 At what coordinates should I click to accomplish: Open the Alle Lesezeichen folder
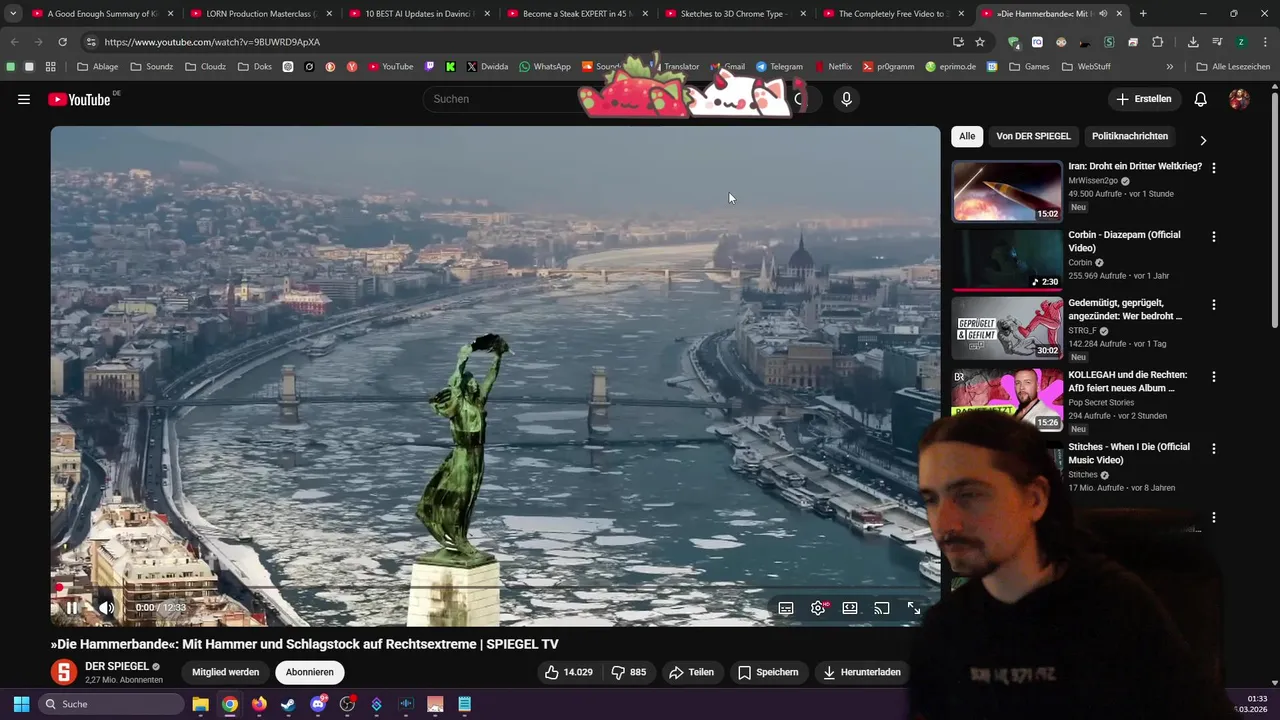(1233, 67)
